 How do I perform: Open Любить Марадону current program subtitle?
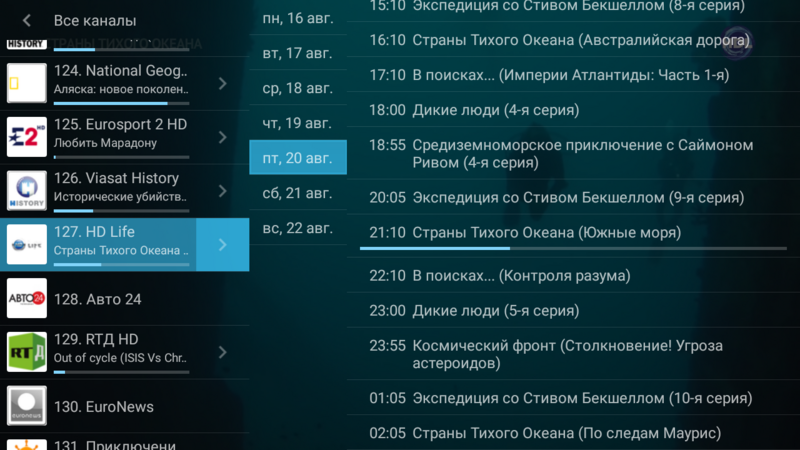(105, 143)
